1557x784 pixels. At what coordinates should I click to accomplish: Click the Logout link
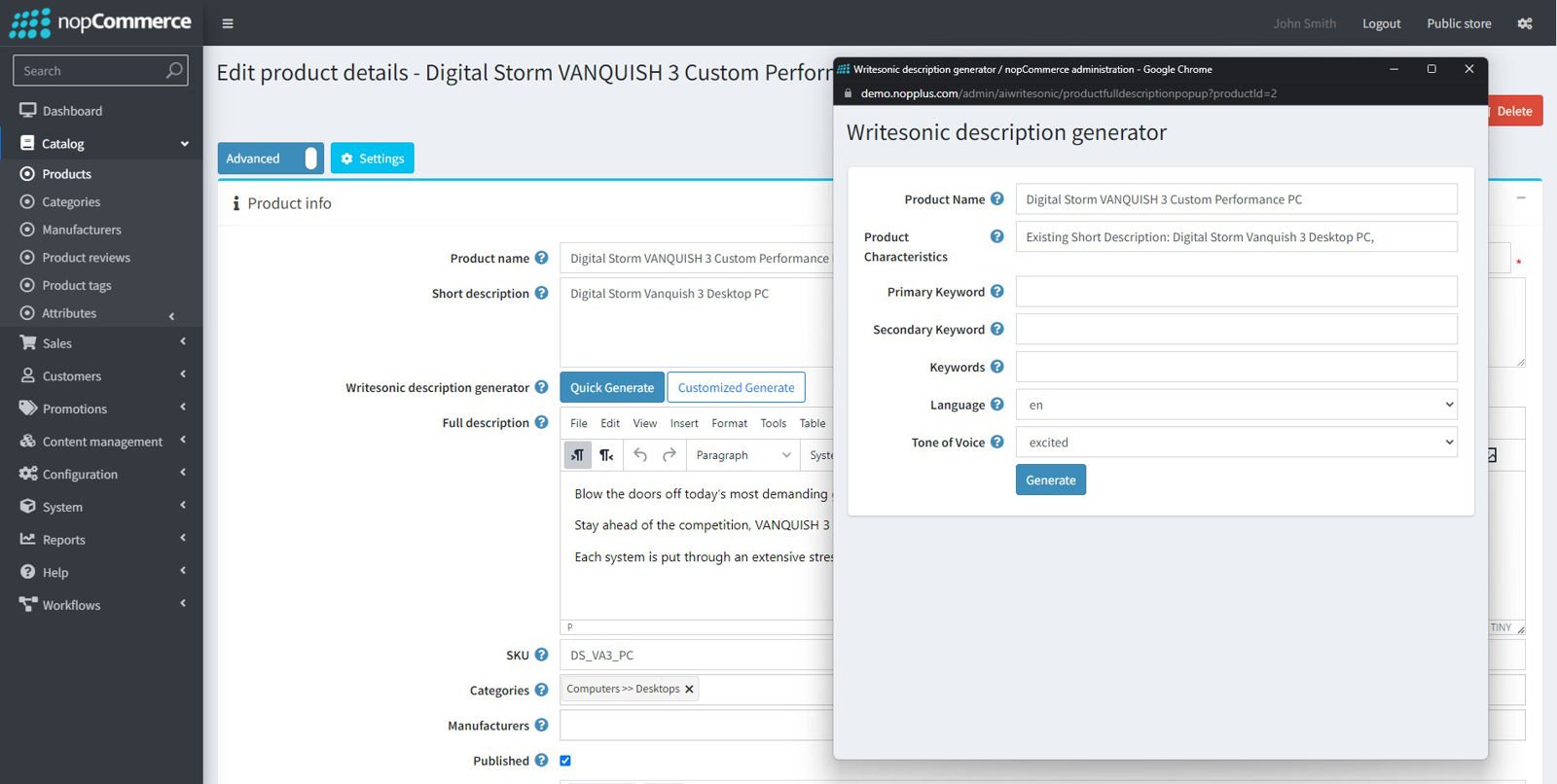click(x=1381, y=23)
